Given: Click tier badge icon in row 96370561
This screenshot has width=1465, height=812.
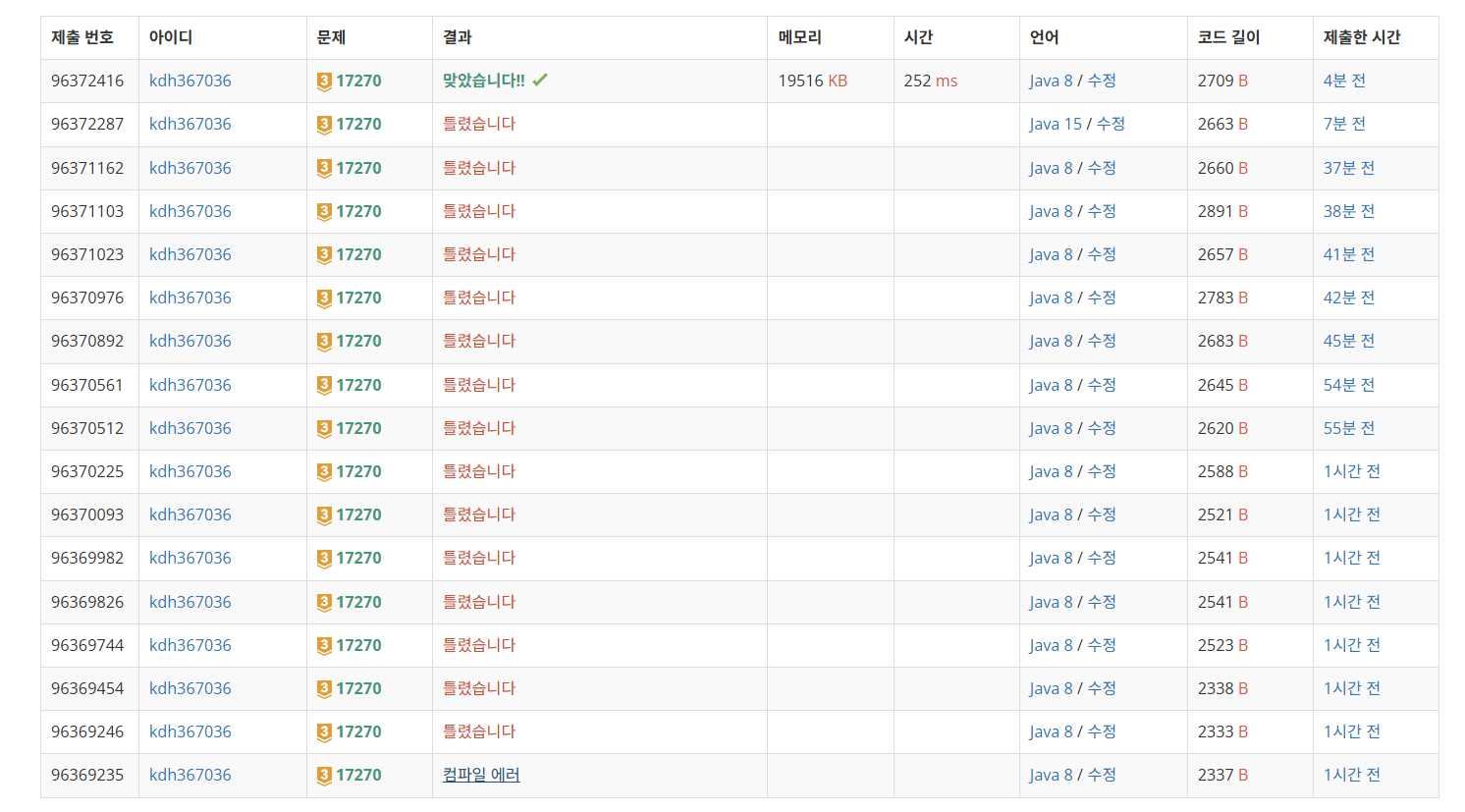Looking at the screenshot, I should coord(324,386).
